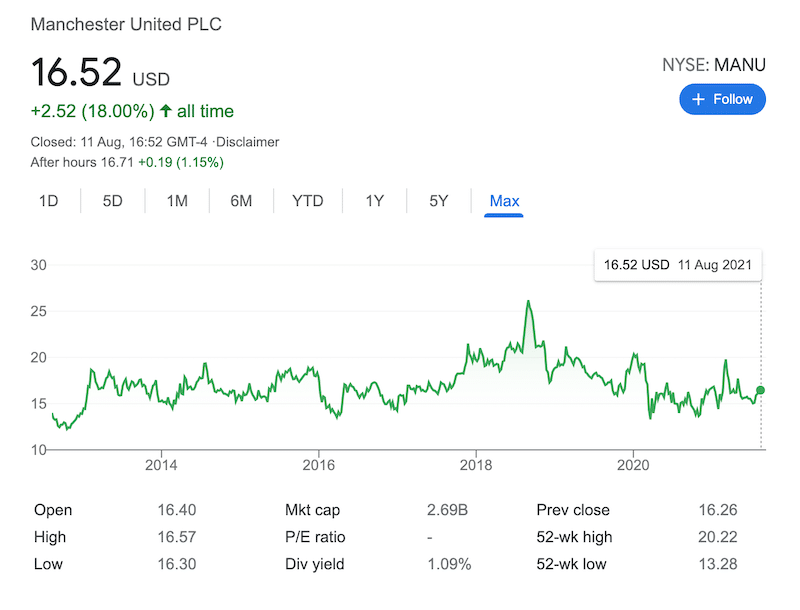Screen dimensions: 800x610
Task: Click the High value 16.57
Action: click(177, 537)
